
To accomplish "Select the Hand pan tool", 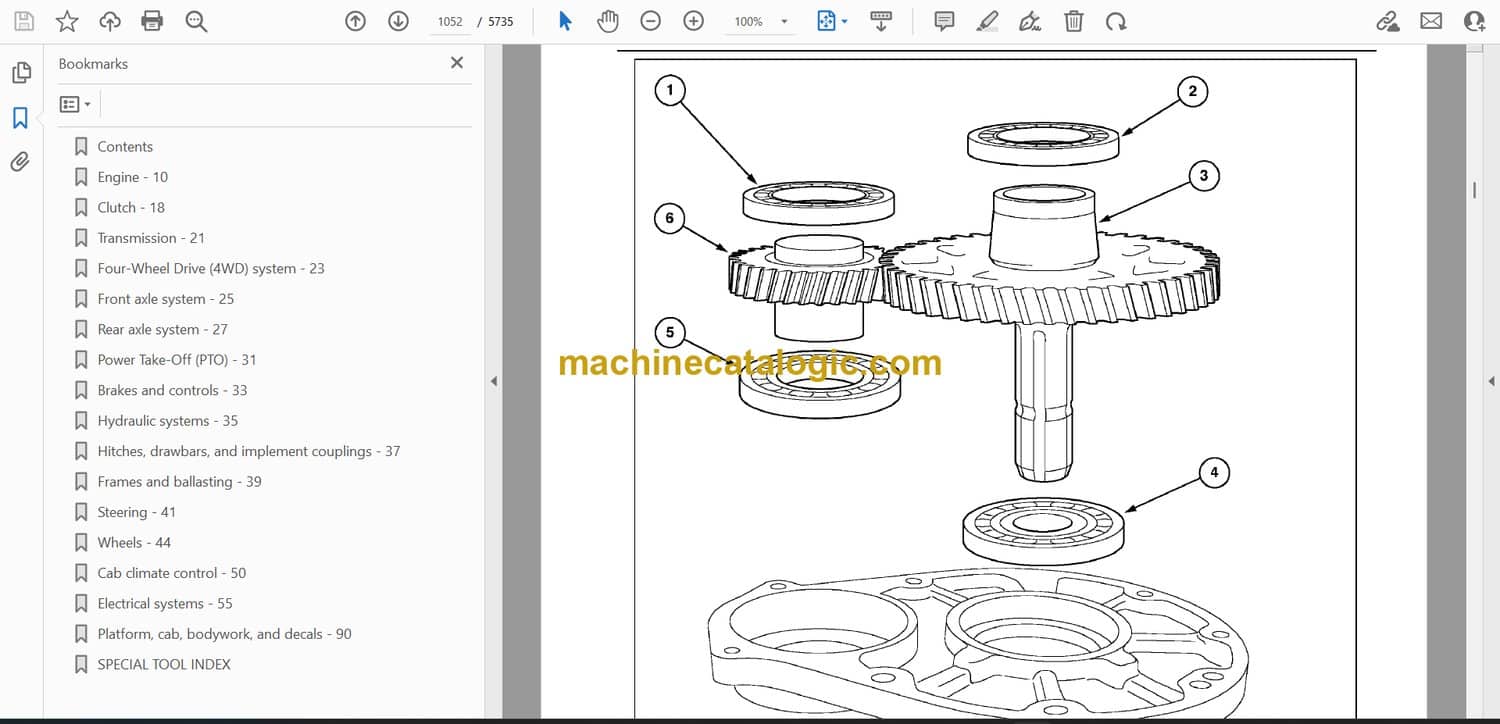I will click(607, 21).
